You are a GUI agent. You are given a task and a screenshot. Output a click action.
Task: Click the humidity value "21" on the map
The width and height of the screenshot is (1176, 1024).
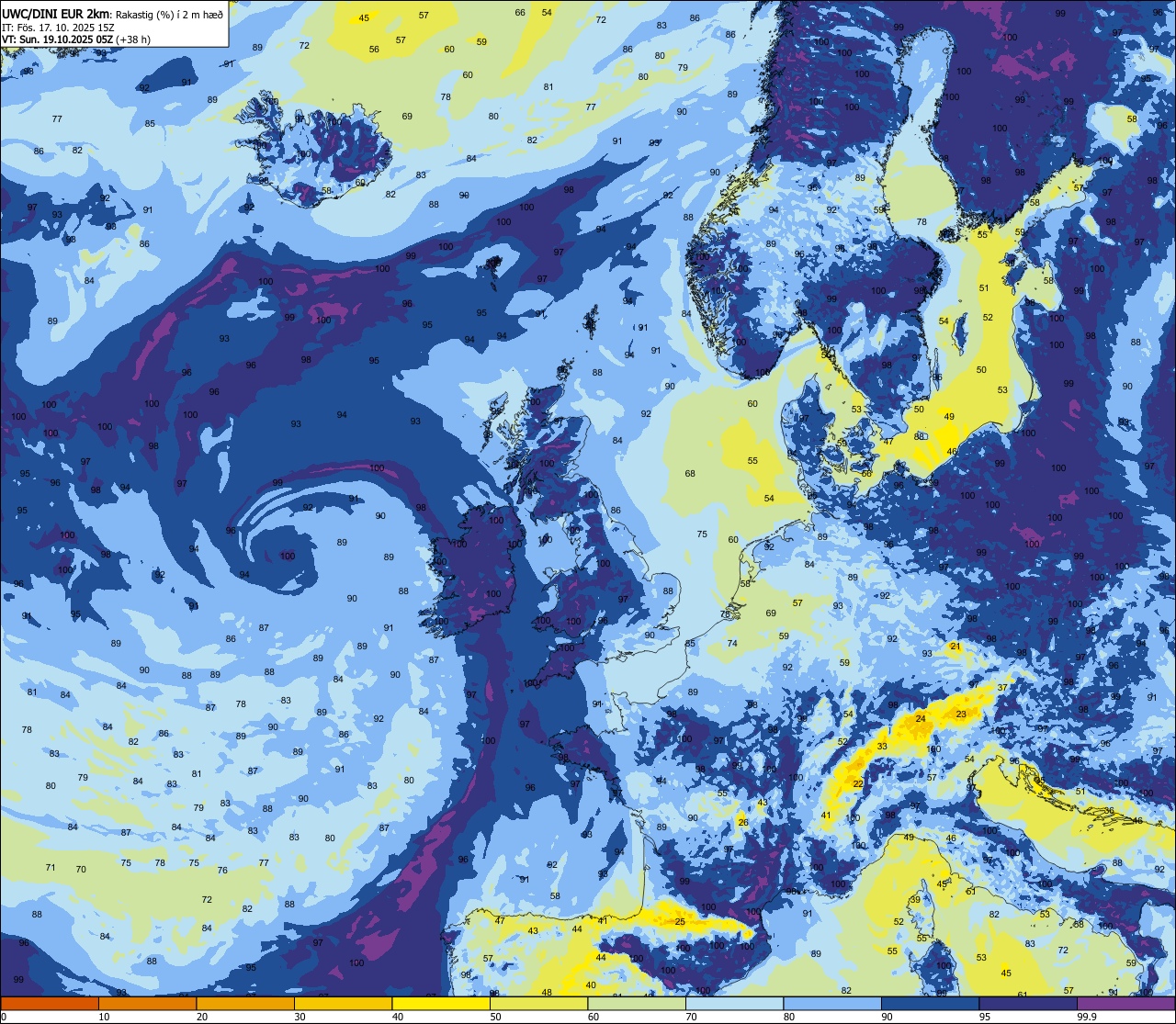[955, 647]
